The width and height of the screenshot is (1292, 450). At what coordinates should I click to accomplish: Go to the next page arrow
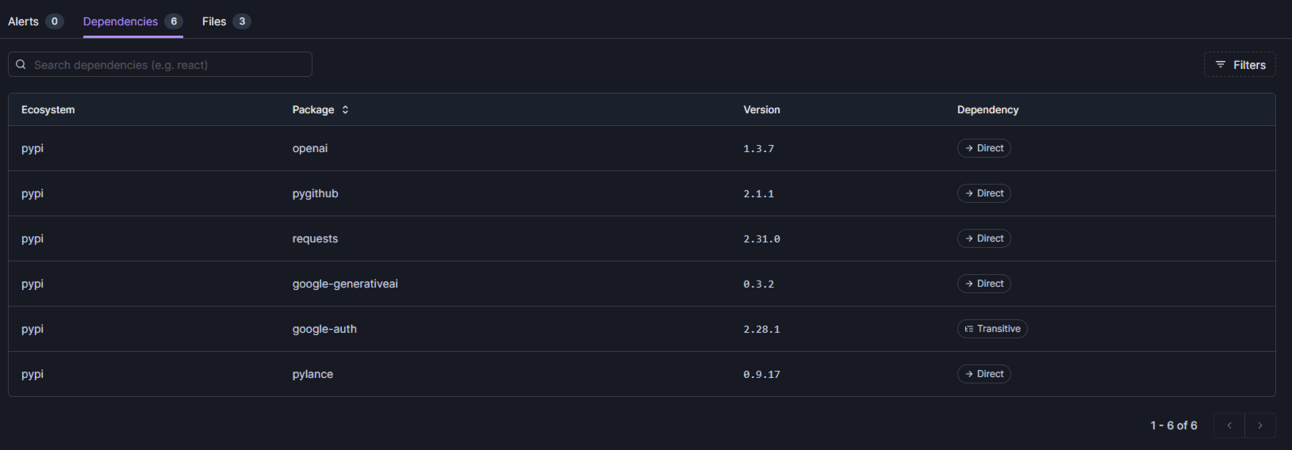[x=1260, y=425]
